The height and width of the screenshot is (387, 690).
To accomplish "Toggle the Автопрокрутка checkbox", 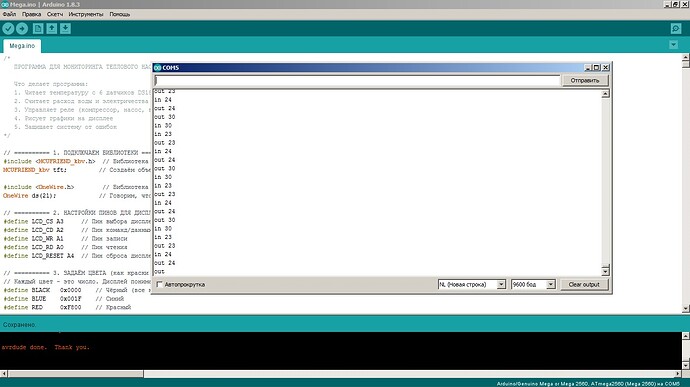I will click(x=160, y=284).
